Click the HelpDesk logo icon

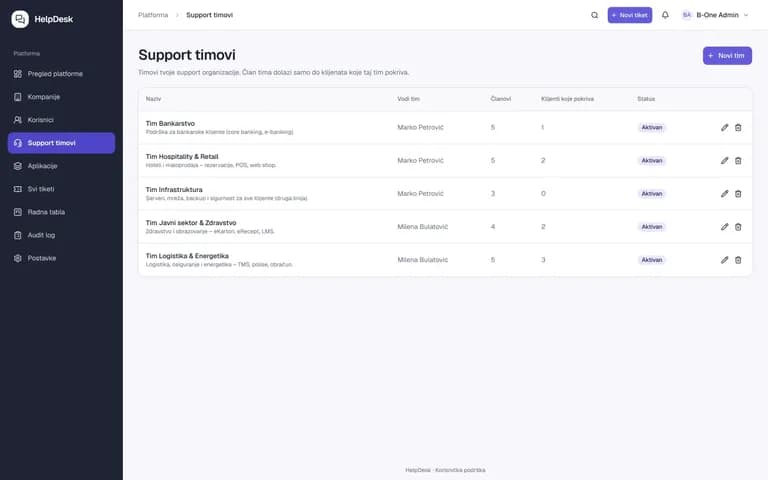pyautogui.click(x=20, y=19)
